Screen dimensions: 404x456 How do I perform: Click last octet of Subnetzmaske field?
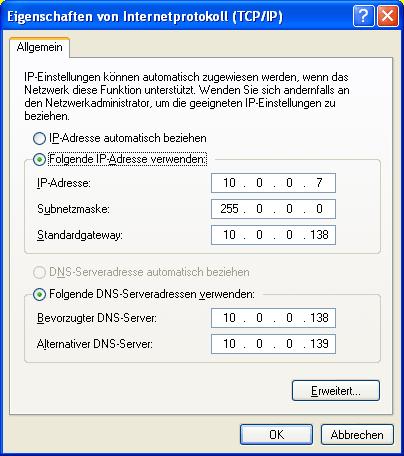tap(319, 209)
